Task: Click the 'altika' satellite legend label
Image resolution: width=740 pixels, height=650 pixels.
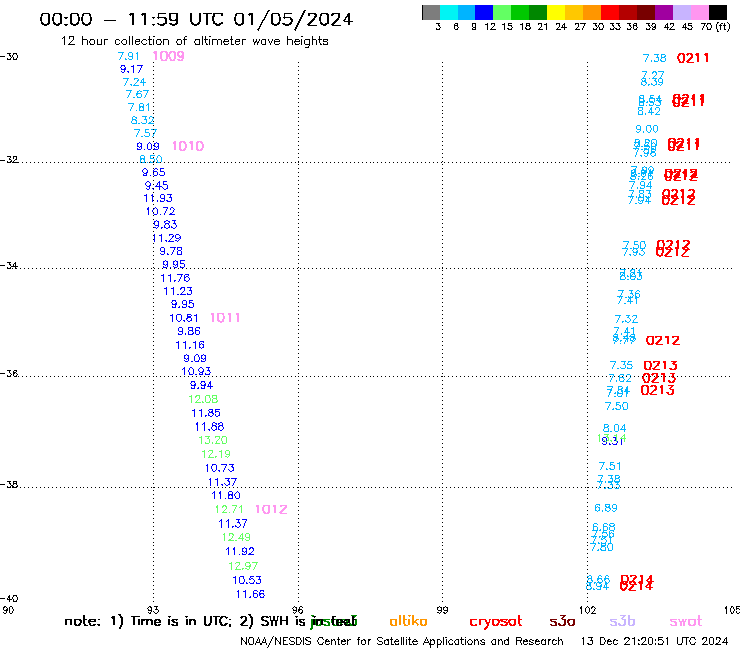Action: coord(408,621)
